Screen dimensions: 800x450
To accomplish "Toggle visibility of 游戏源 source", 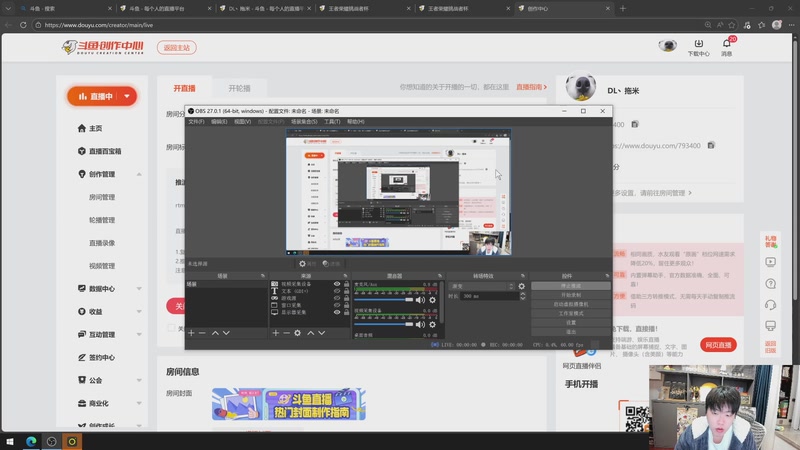I will (337, 298).
